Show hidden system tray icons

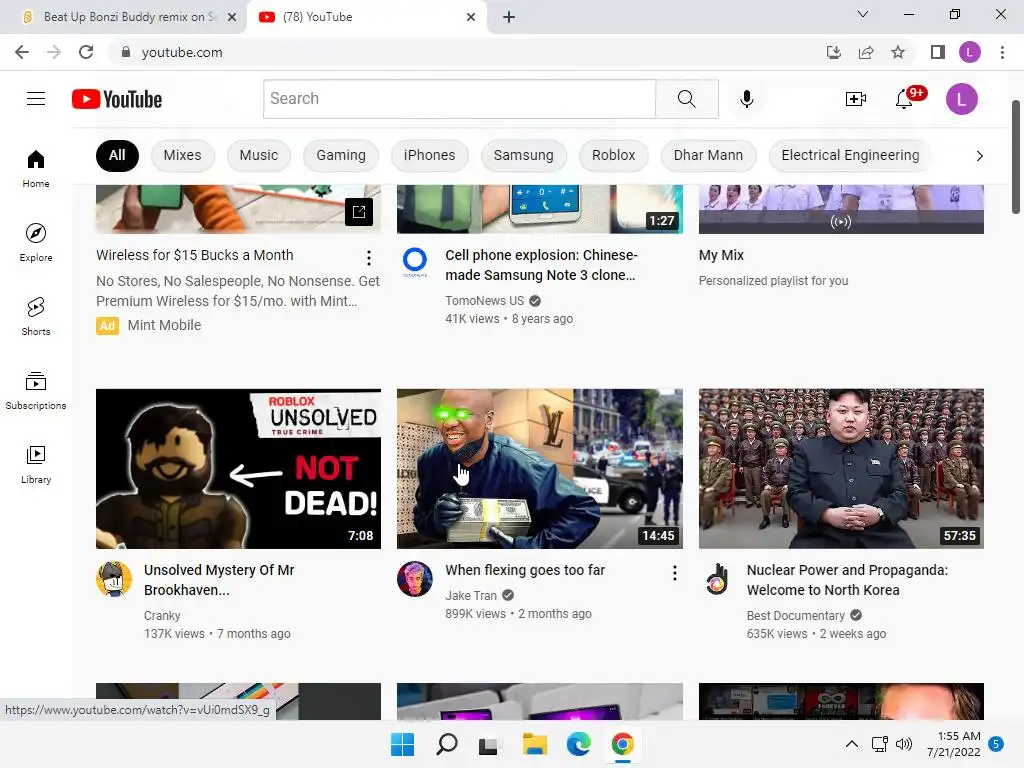click(852, 744)
